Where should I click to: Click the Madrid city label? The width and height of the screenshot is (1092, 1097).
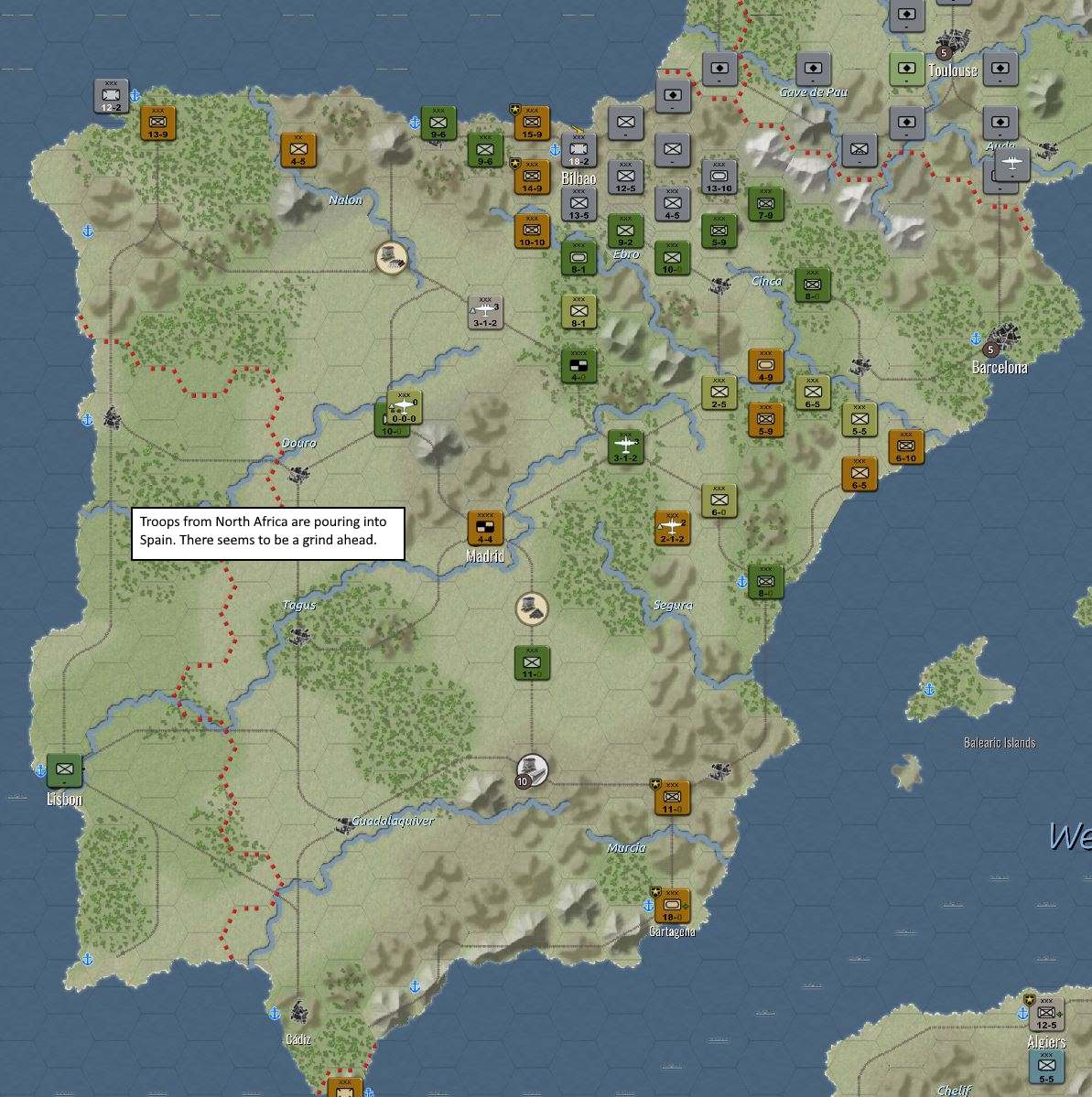coord(485,556)
